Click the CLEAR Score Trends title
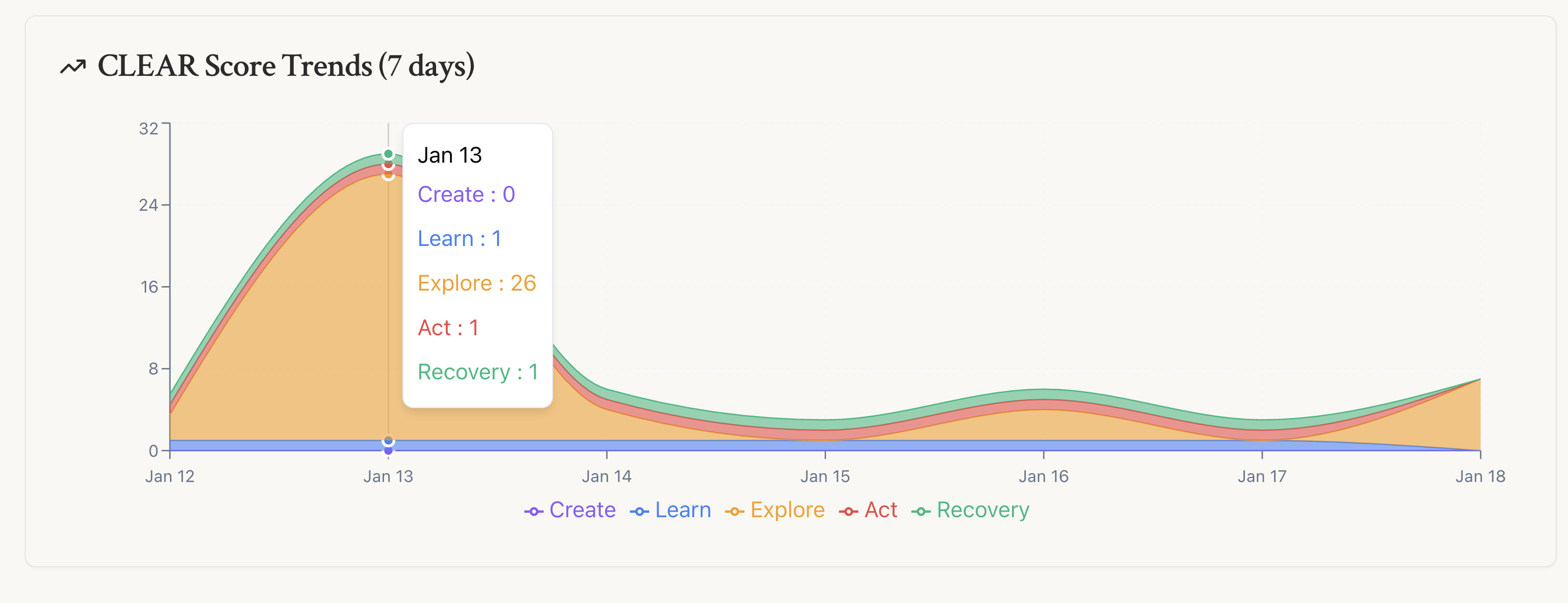The image size is (1568, 603). click(285, 66)
